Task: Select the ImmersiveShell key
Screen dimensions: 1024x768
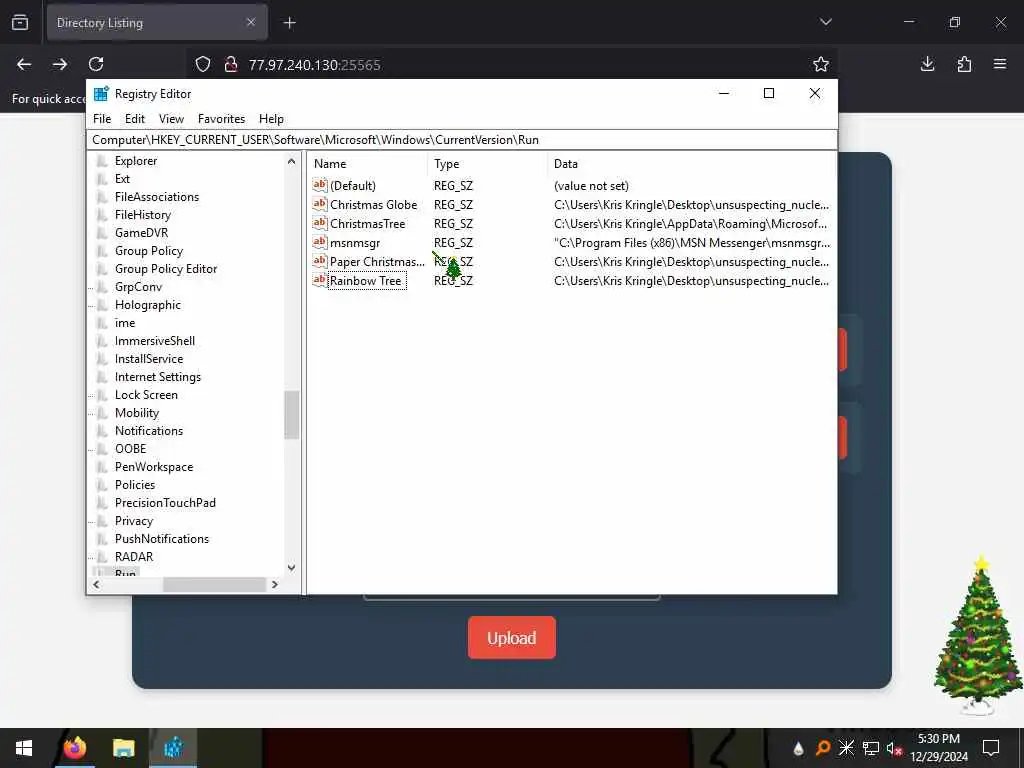Action: (x=155, y=341)
